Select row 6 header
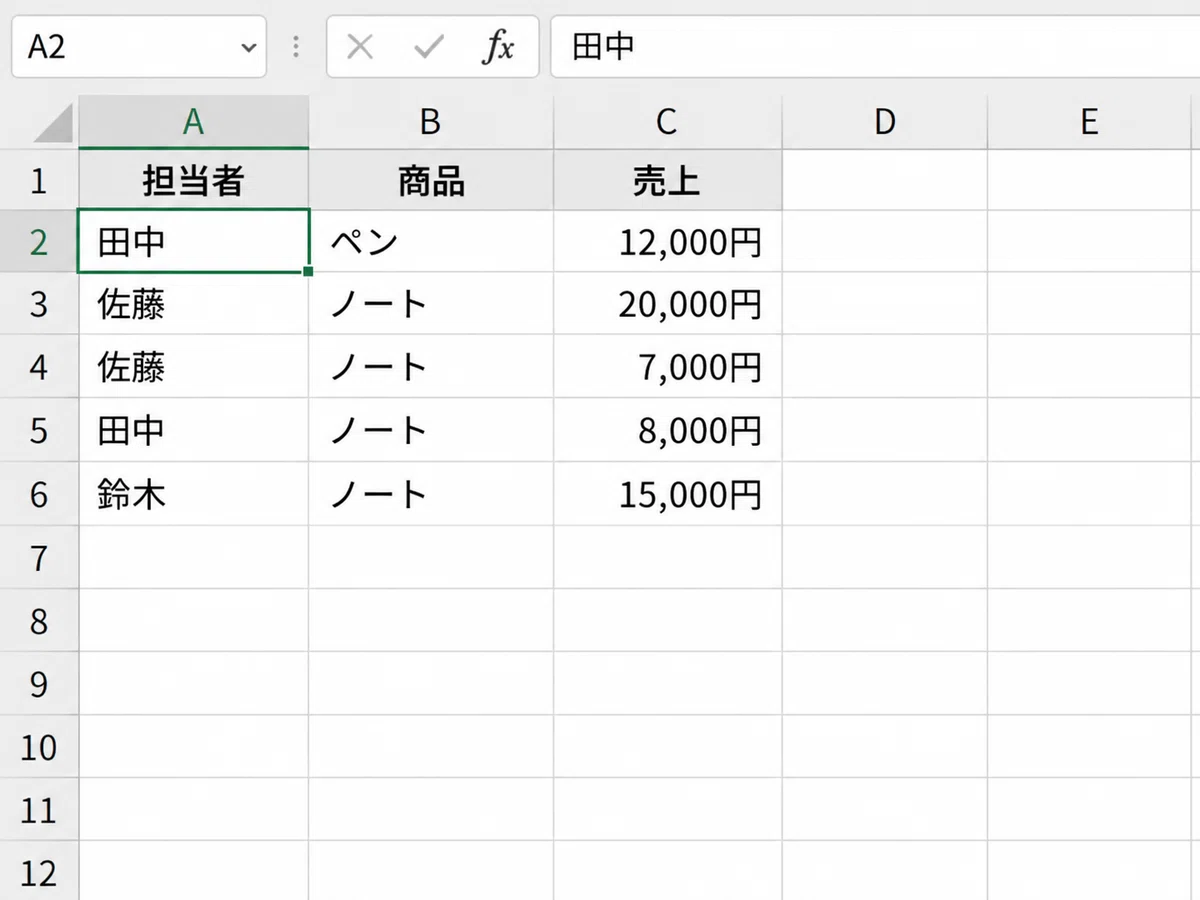 tap(39, 494)
